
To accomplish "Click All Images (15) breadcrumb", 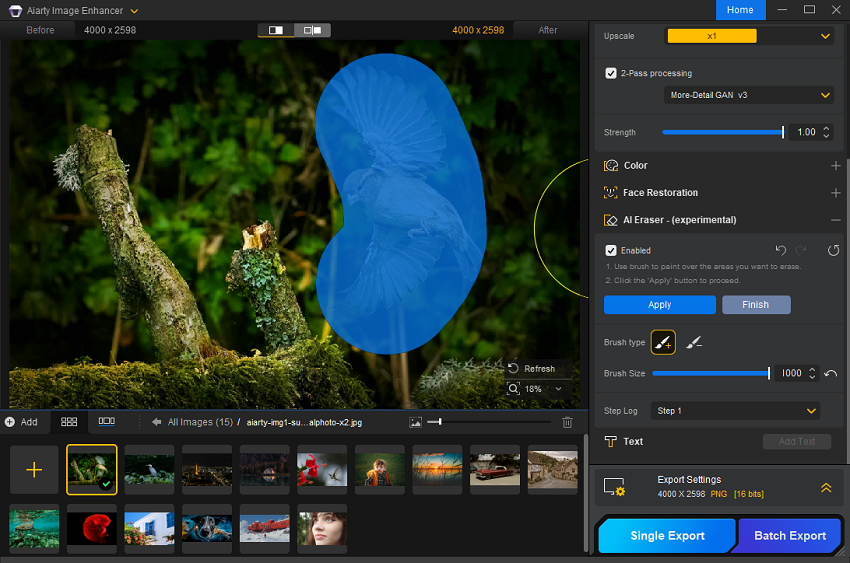I will click(200, 422).
